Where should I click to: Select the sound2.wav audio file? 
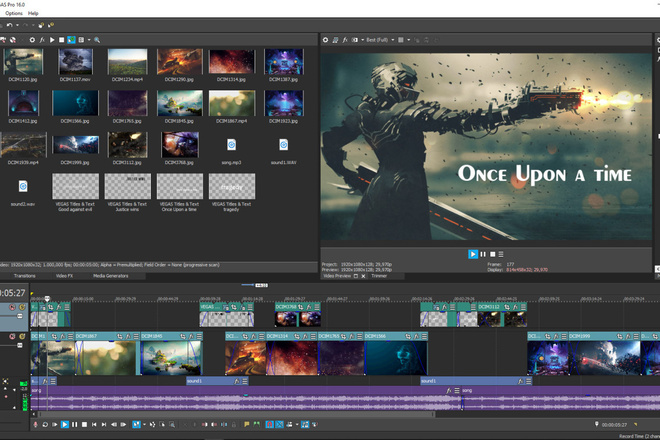(23, 187)
